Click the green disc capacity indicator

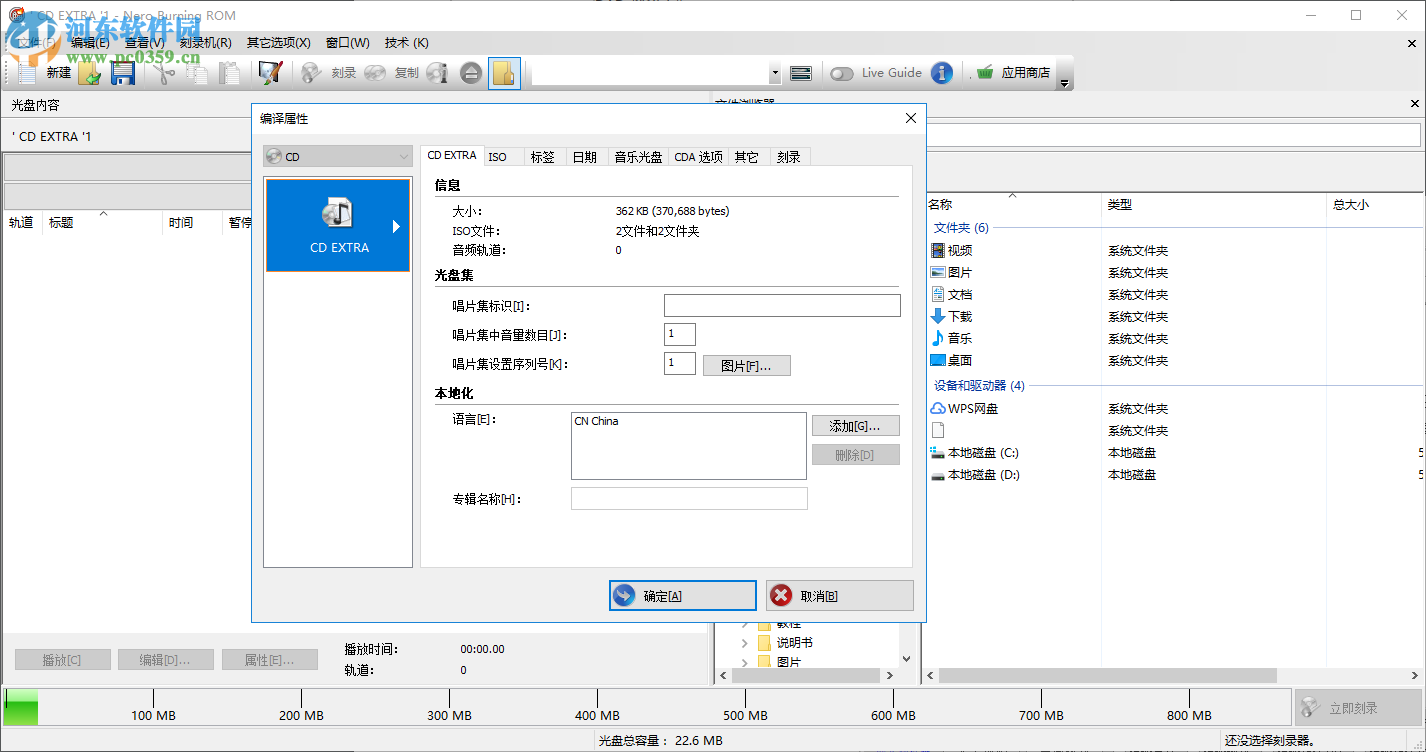20,707
